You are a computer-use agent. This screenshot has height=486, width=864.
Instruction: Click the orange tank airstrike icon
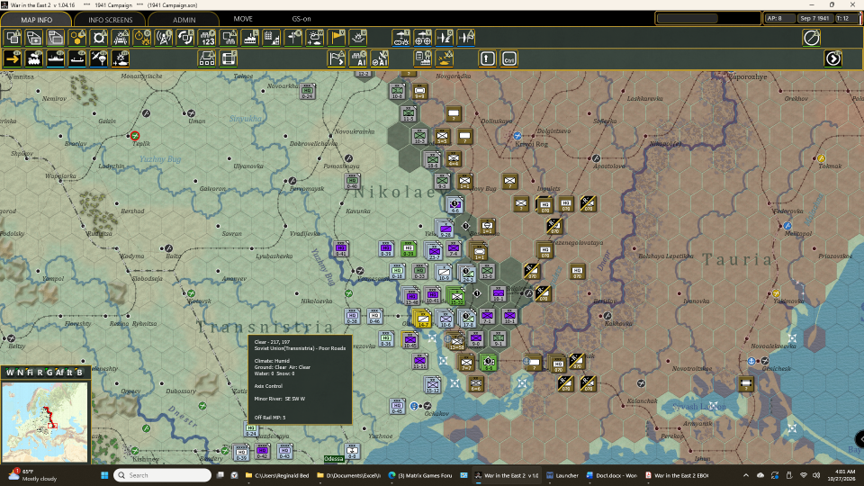pos(445,58)
